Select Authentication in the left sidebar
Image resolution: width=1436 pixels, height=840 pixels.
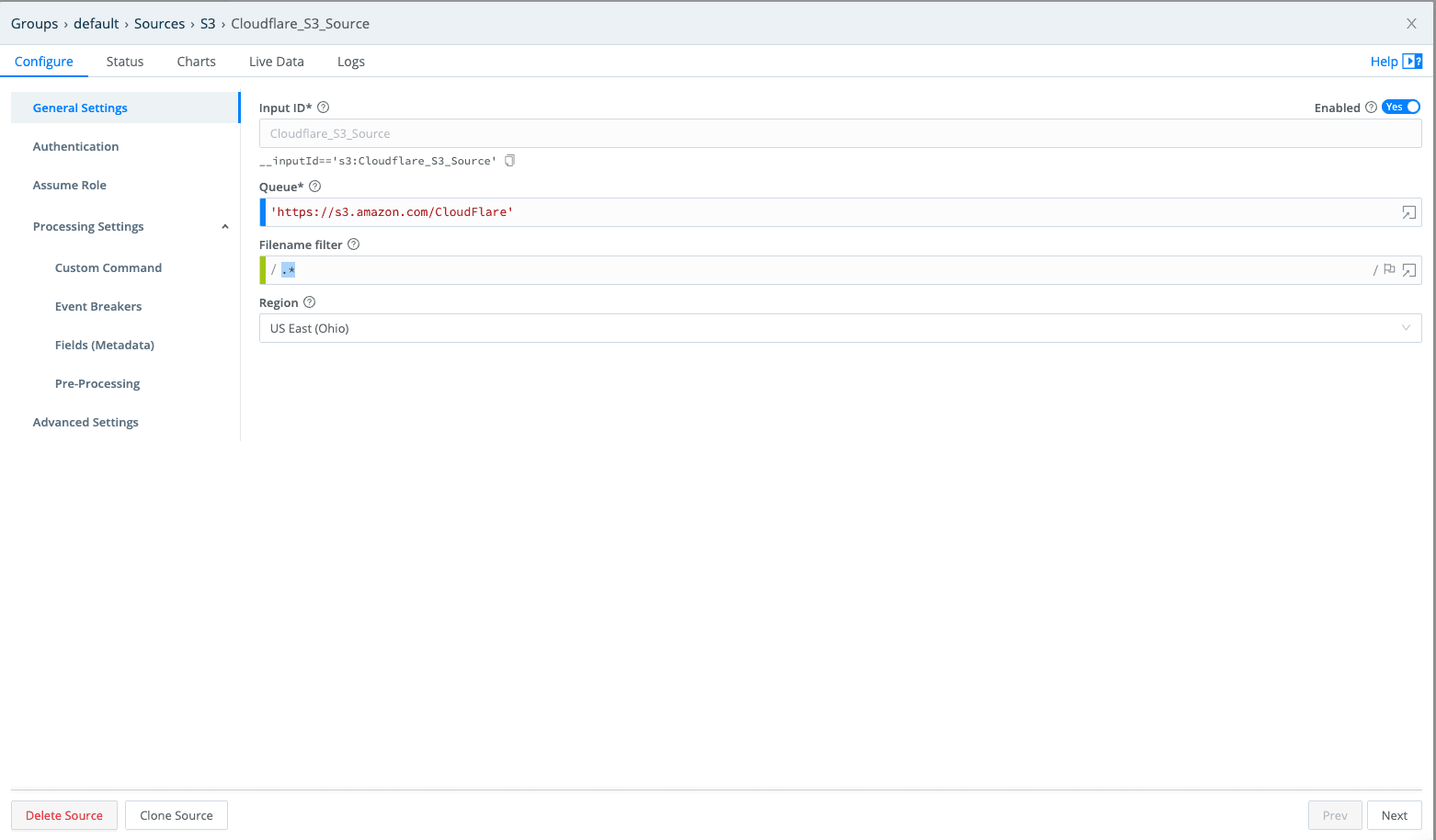(x=75, y=146)
